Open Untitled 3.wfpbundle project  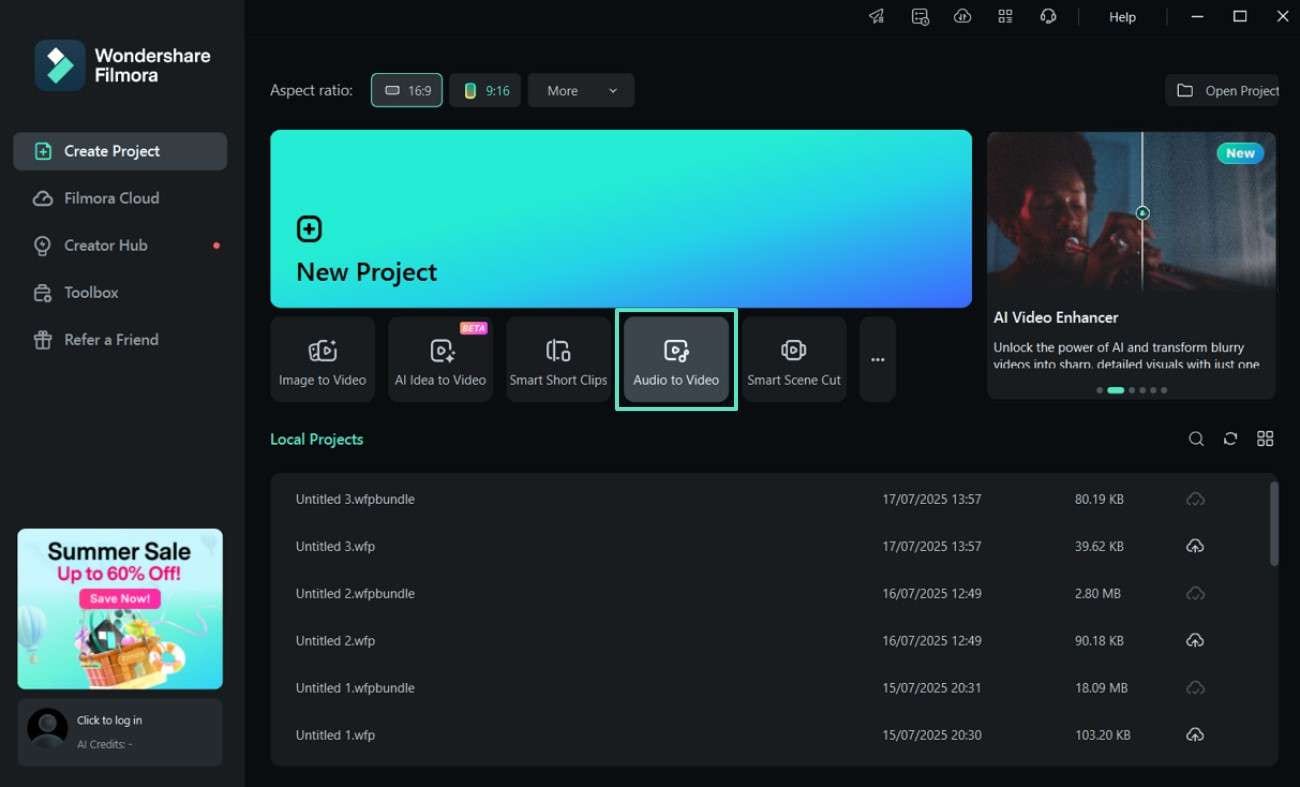[x=774, y=499]
